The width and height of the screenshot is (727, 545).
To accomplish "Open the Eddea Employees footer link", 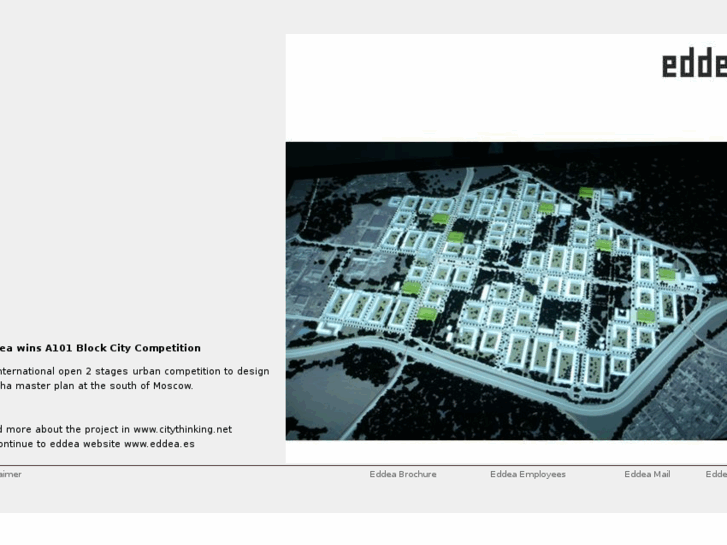I will (x=528, y=474).
